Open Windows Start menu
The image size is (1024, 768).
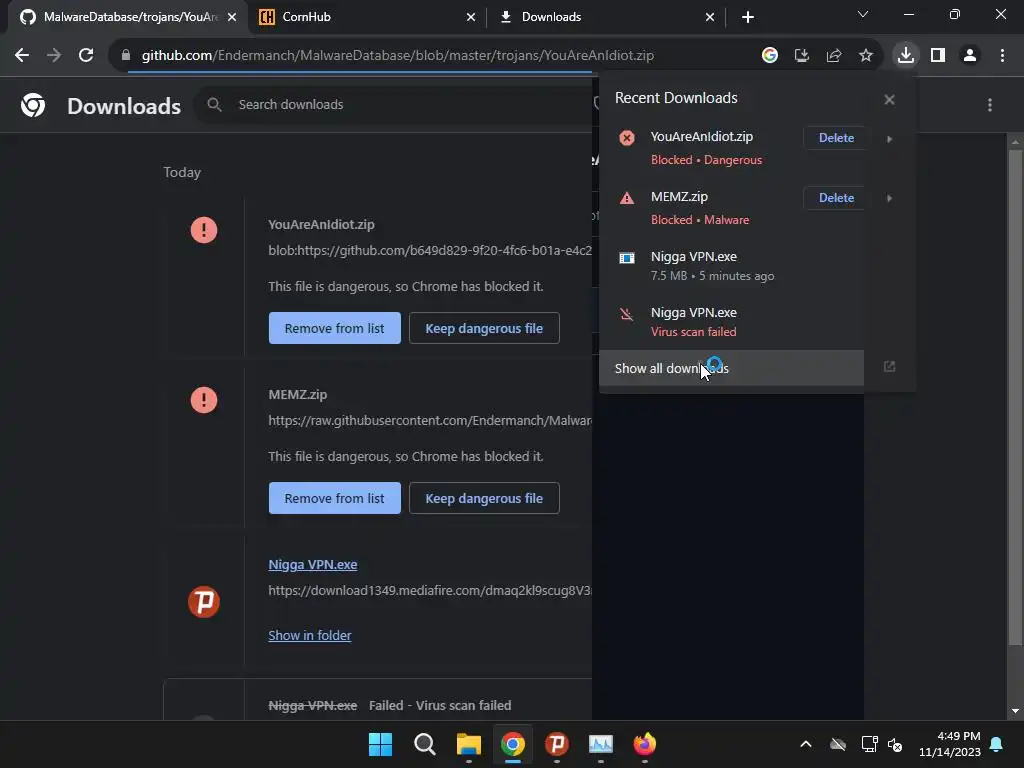click(x=380, y=744)
